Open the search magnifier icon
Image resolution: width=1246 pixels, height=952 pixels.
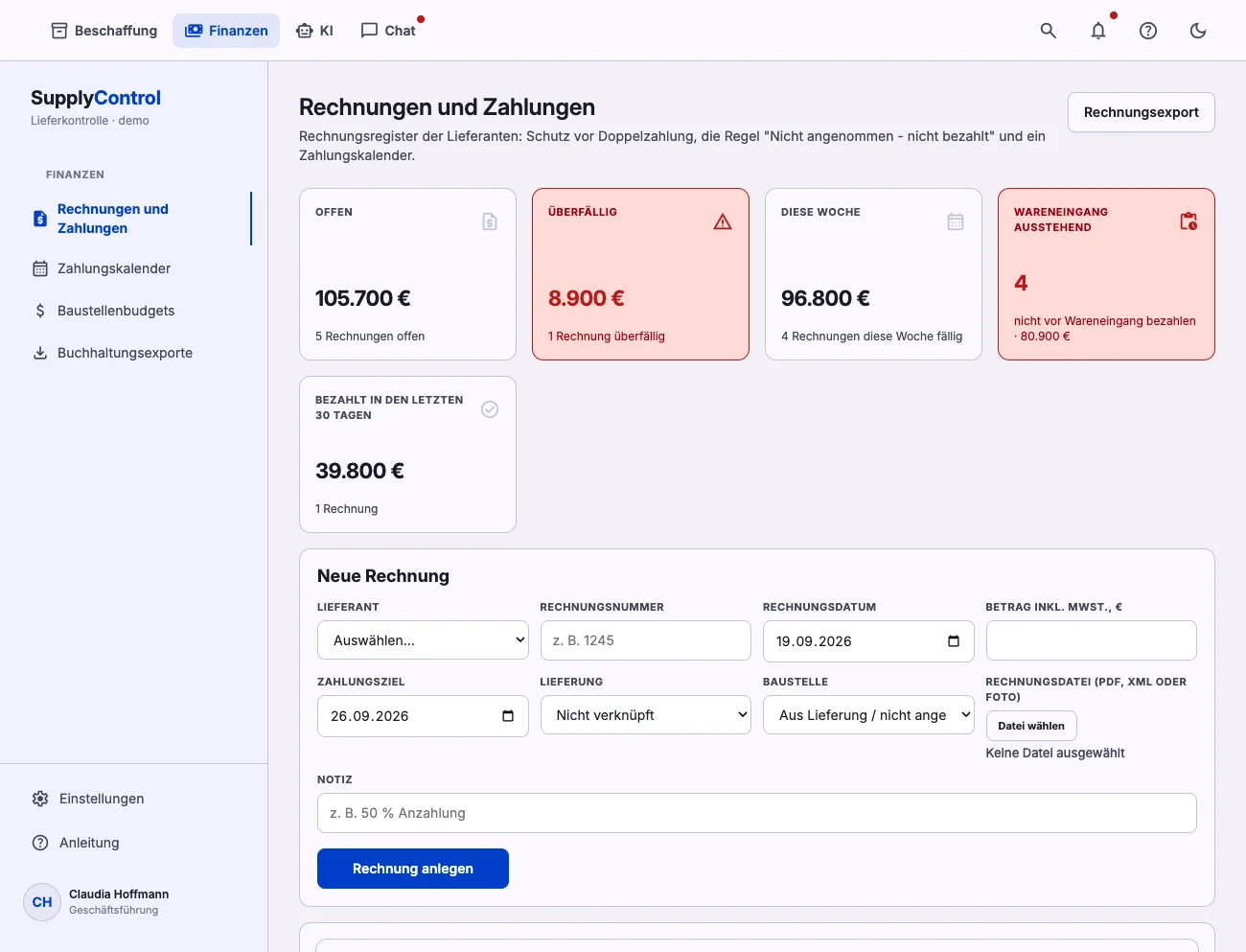pyautogui.click(x=1049, y=31)
